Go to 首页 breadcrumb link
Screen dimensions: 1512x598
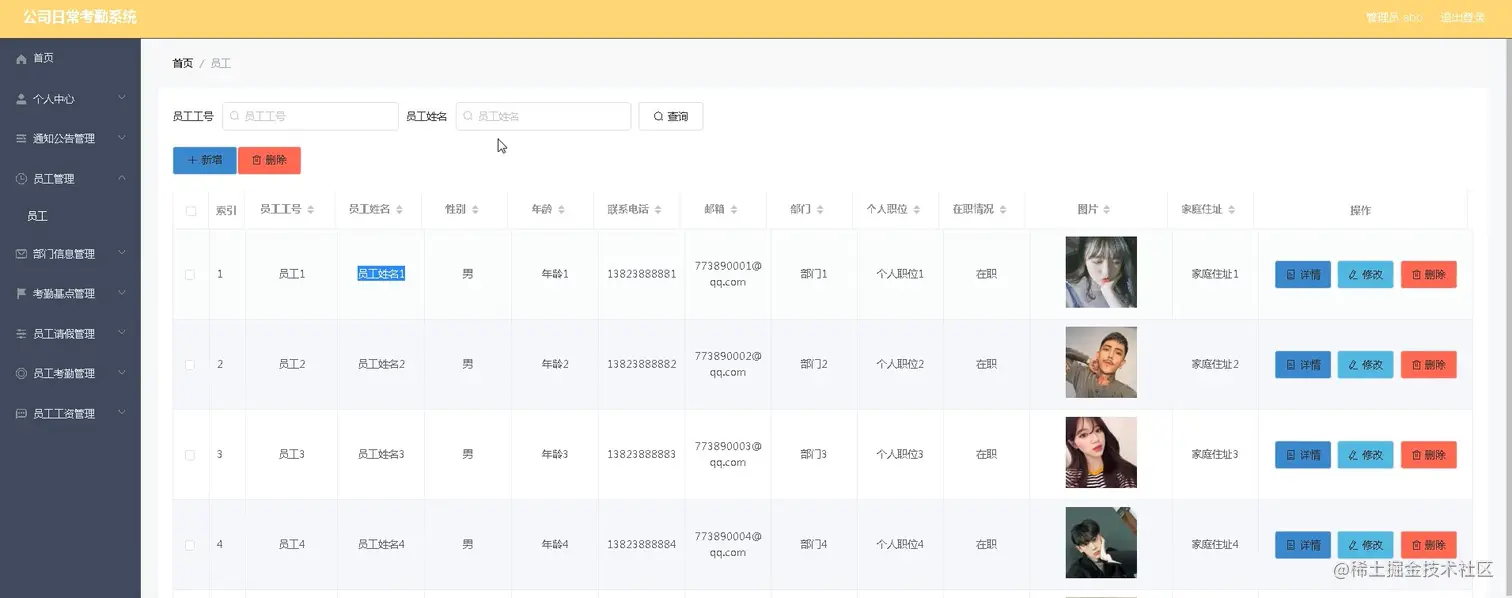(182, 63)
